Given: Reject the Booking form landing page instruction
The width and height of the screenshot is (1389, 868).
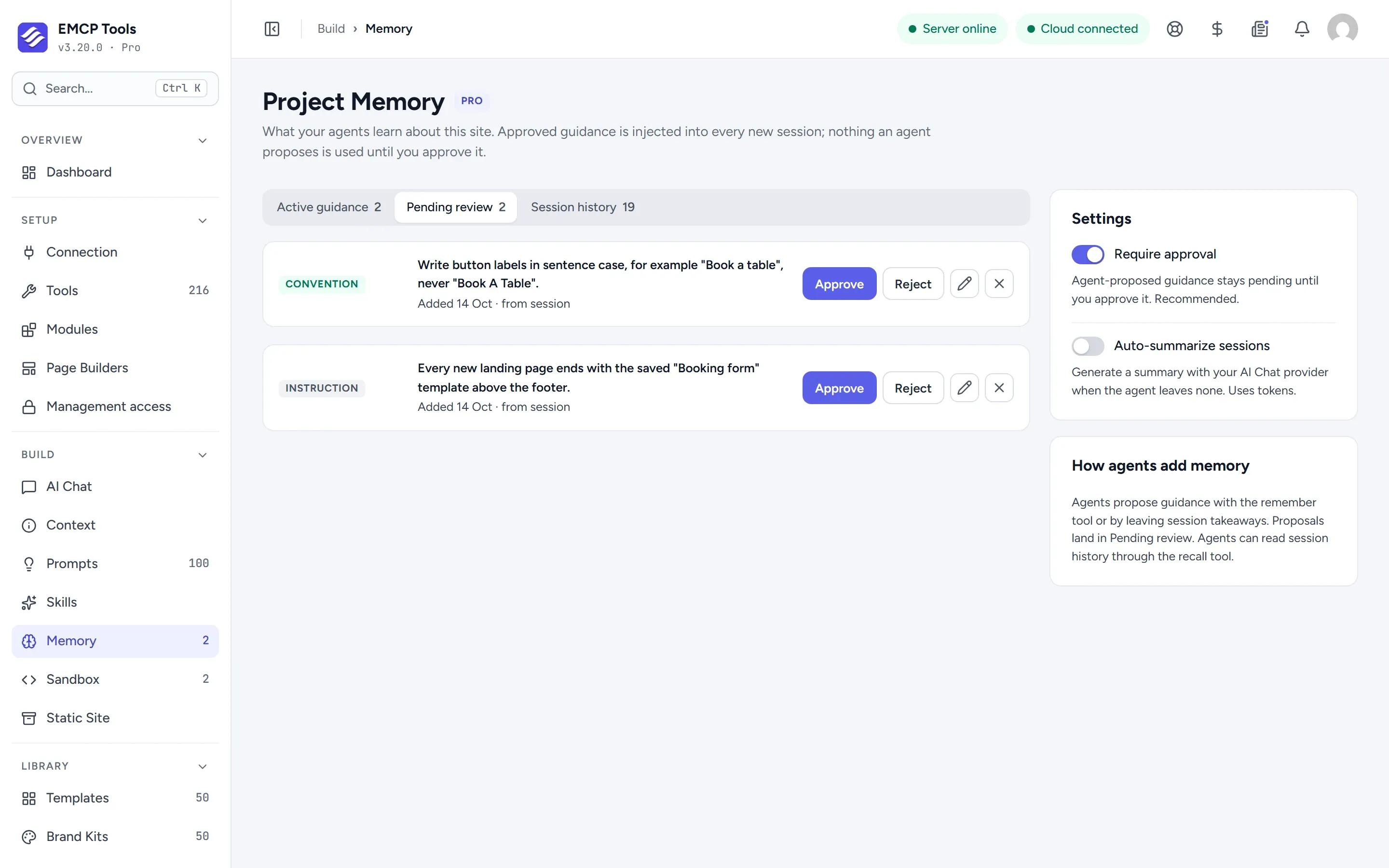Looking at the screenshot, I should pyautogui.click(x=912, y=388).
